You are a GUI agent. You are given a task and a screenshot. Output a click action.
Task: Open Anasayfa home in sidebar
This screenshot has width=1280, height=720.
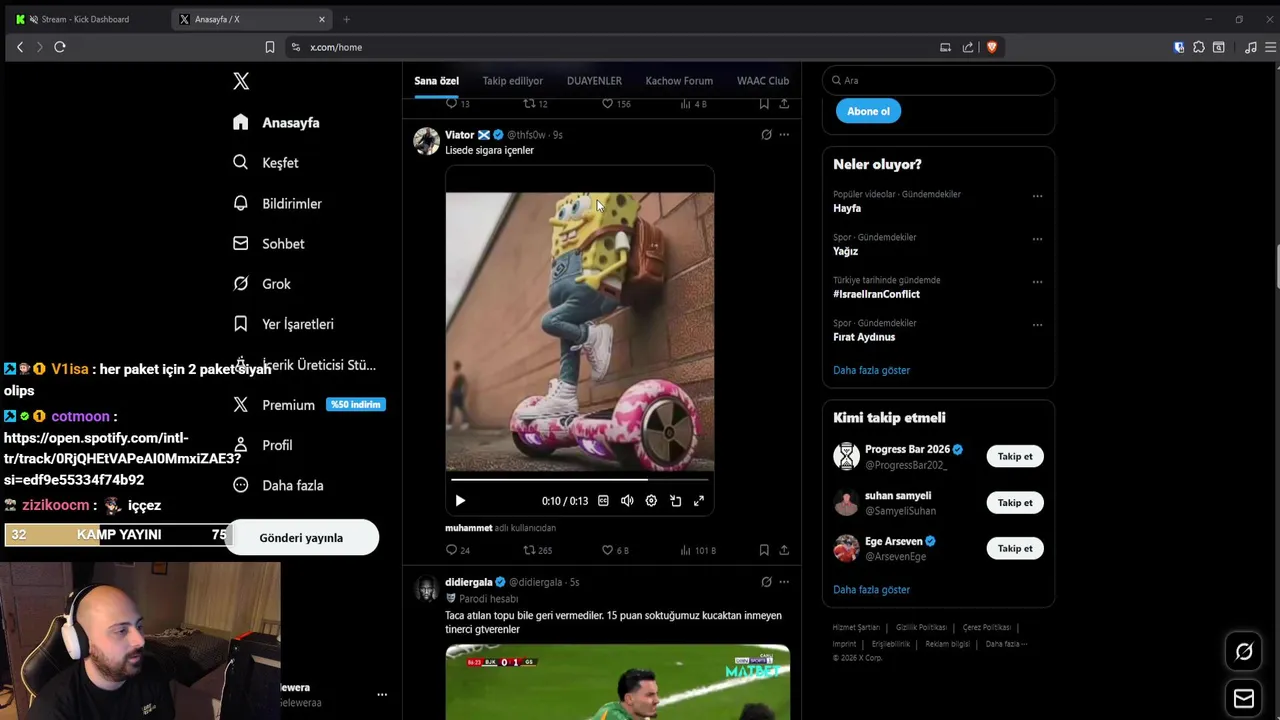[276, 122]
